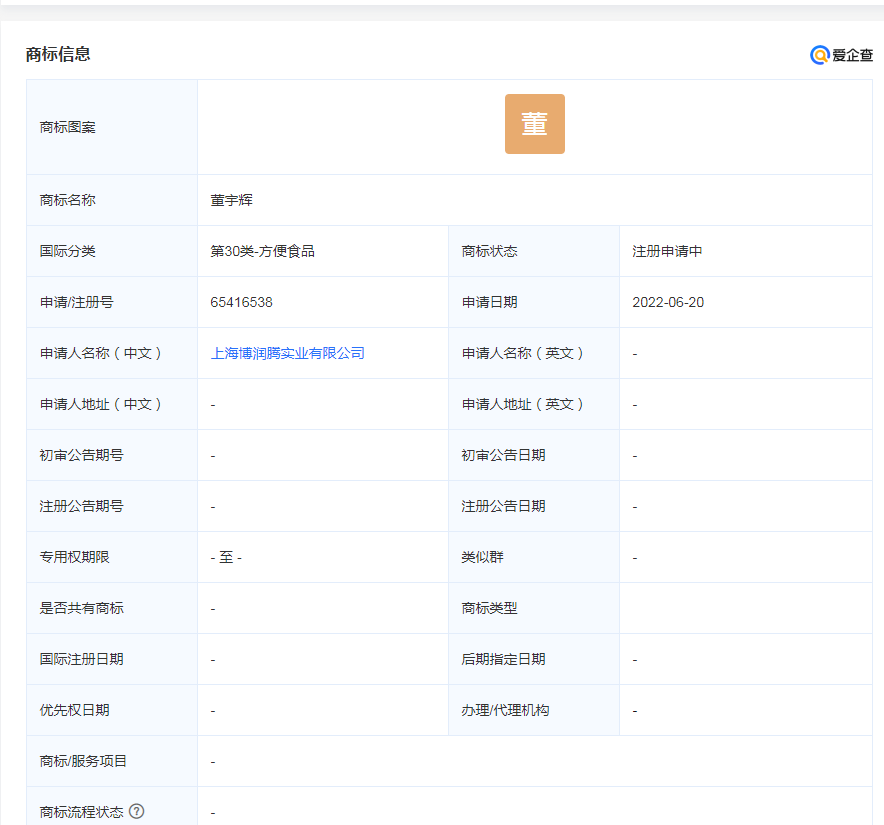The height and width of the screenshot is (825, 884).
Task: Click the 申请人地址（英文）label
Action: pos(523,404)
